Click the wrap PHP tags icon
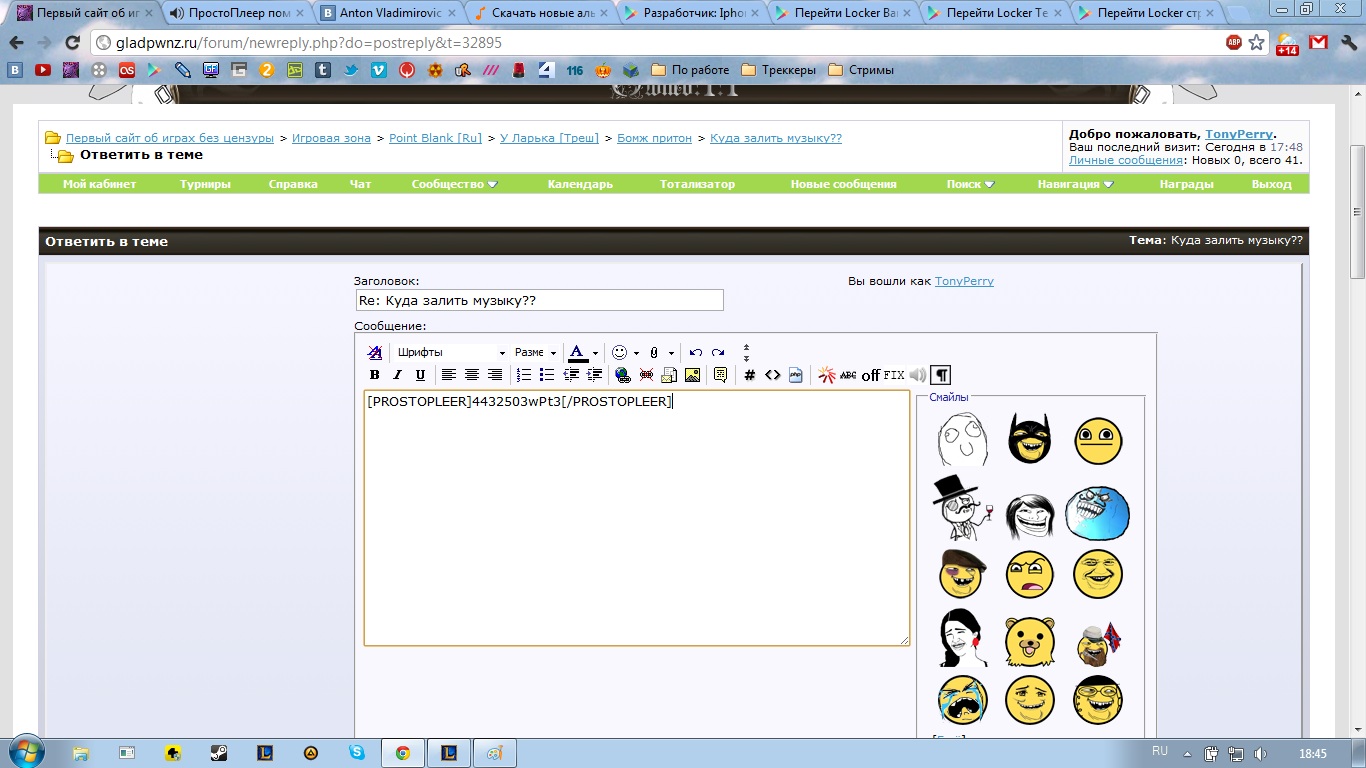Viewport: 1366px width, 768px height. coord(796,375)
